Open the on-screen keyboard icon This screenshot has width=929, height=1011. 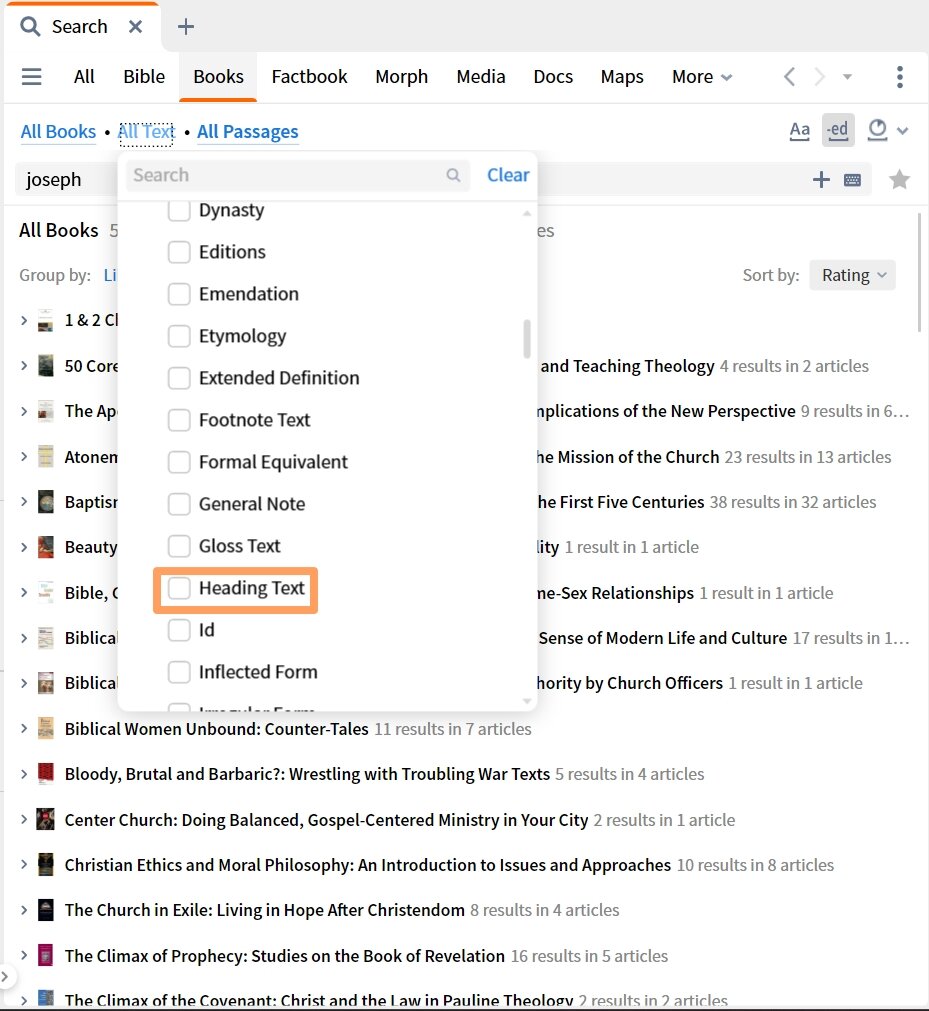pyautogui.click(x=852, y=180)
